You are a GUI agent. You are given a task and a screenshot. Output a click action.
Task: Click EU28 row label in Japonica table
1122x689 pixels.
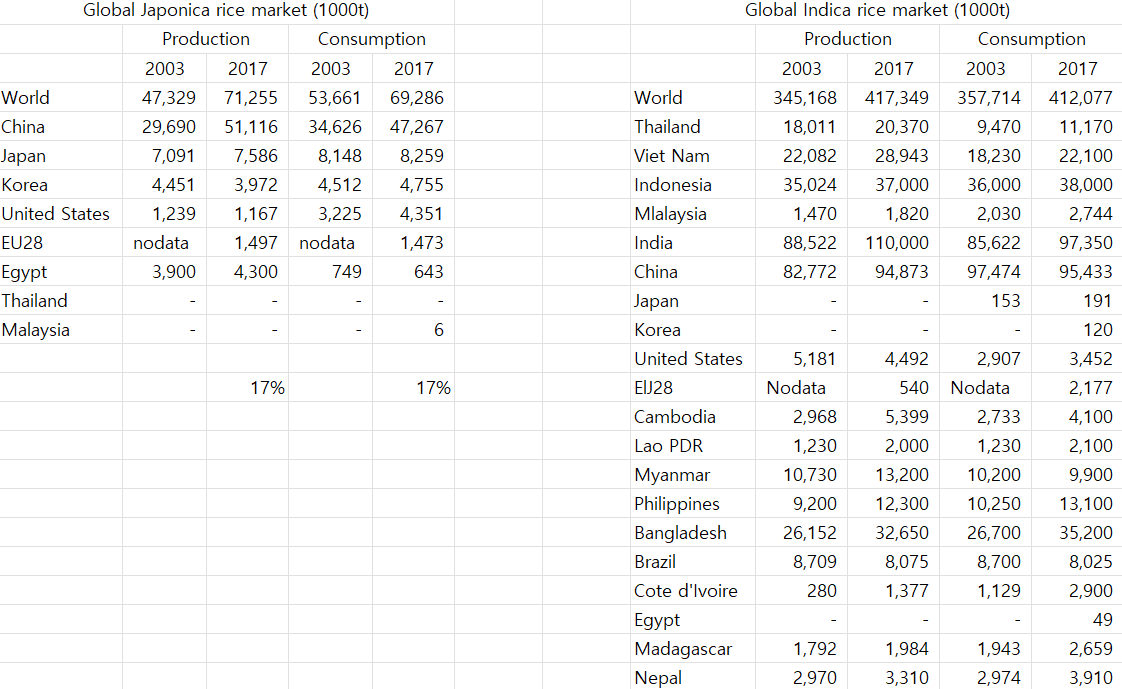click(x=22, y=243)
